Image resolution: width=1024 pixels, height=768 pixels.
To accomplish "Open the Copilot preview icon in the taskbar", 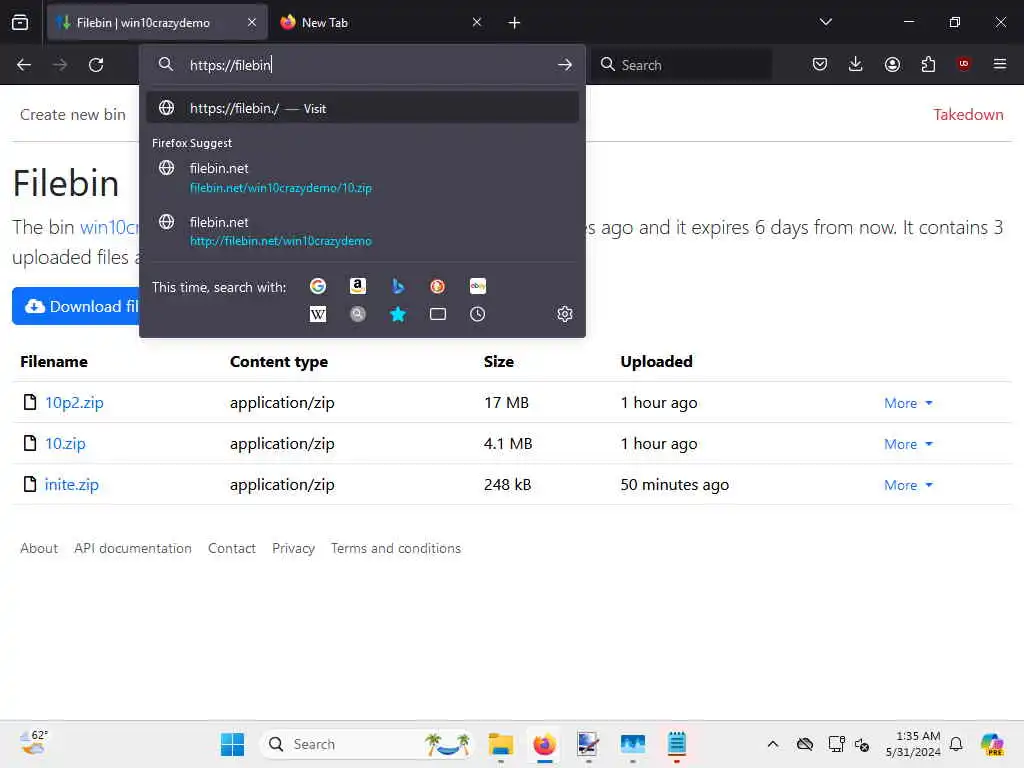I will pos(992,744).
